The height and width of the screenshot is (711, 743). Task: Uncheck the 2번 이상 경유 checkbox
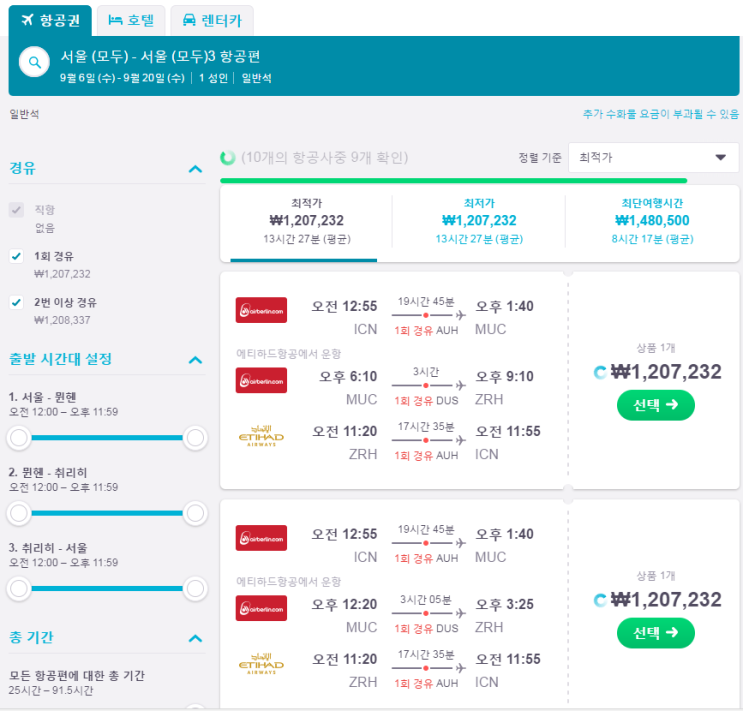click(x=16, y=302)
